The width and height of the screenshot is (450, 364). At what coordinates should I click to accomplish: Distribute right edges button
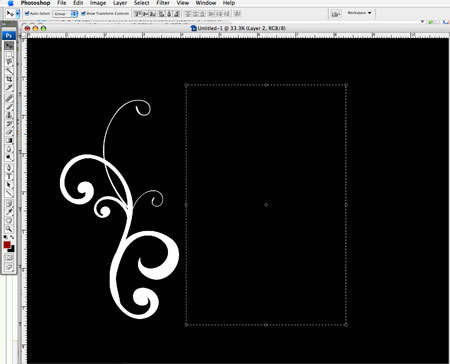tap(227, 14)
